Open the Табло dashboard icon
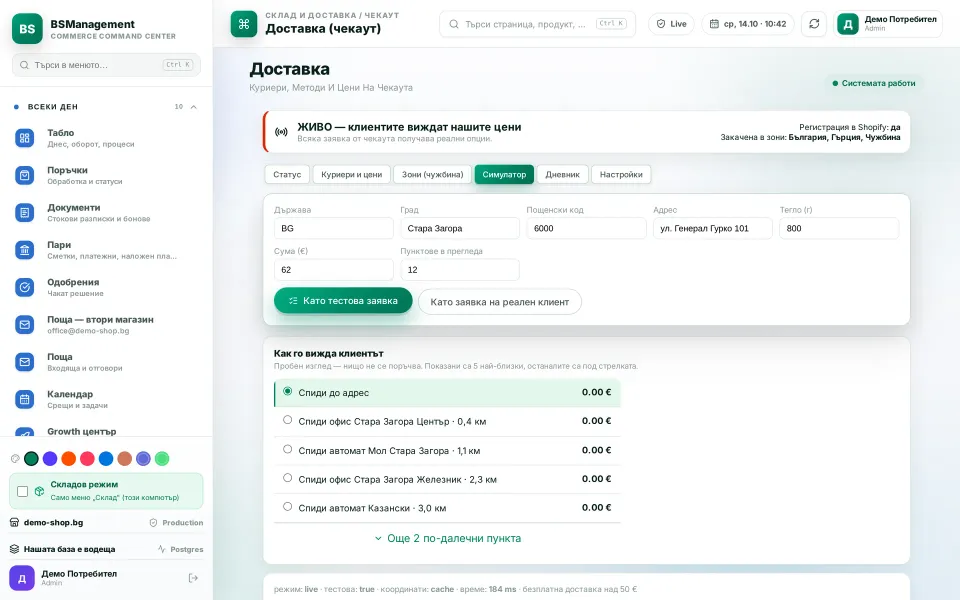 [x=24, y=138]
